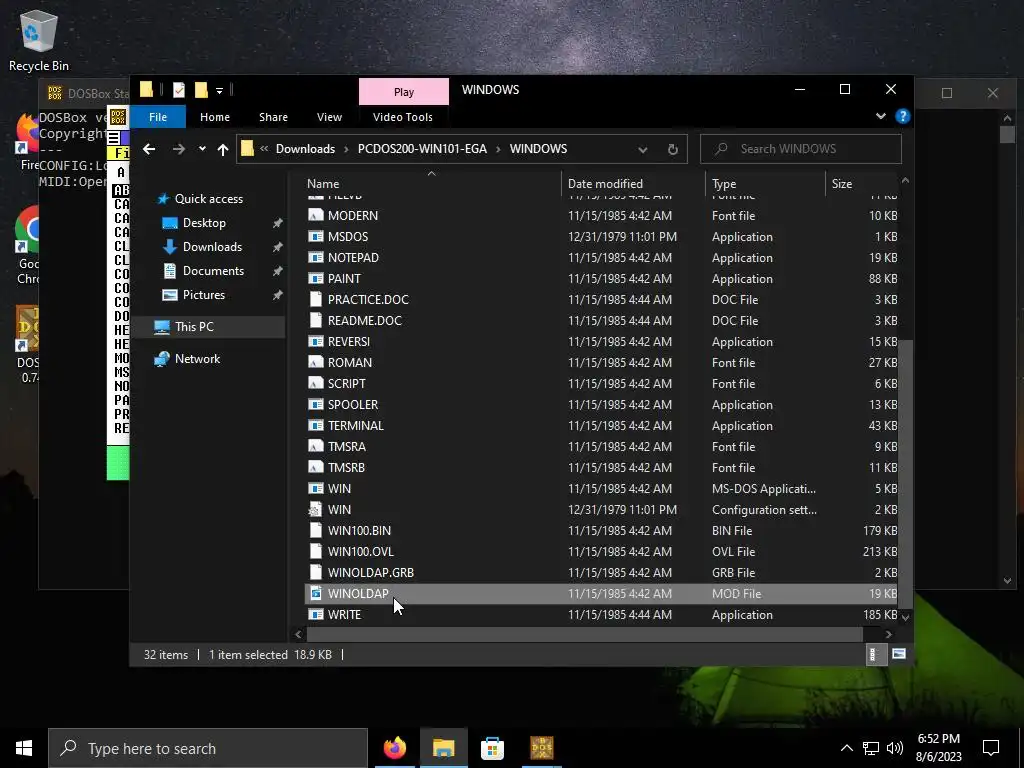Click the horizontal scrollbar in file list
1024x768 pixels.
point(584,634)
